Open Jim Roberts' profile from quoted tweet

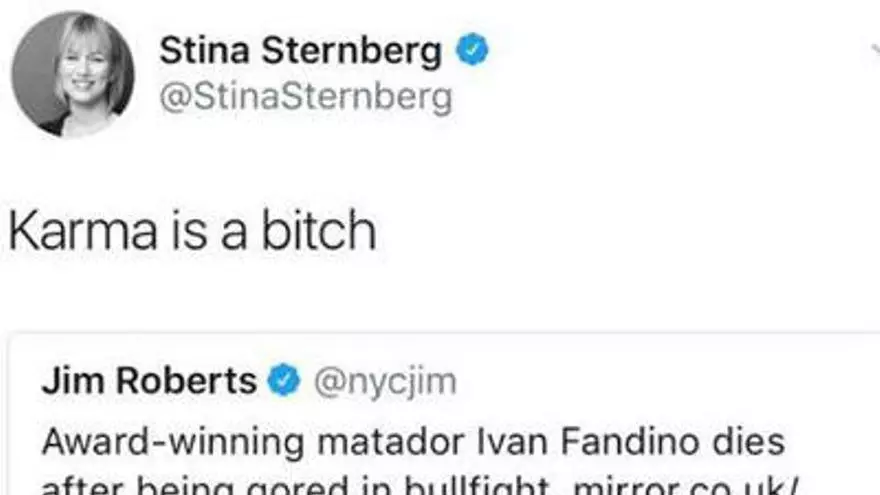[x=149, y=381]
